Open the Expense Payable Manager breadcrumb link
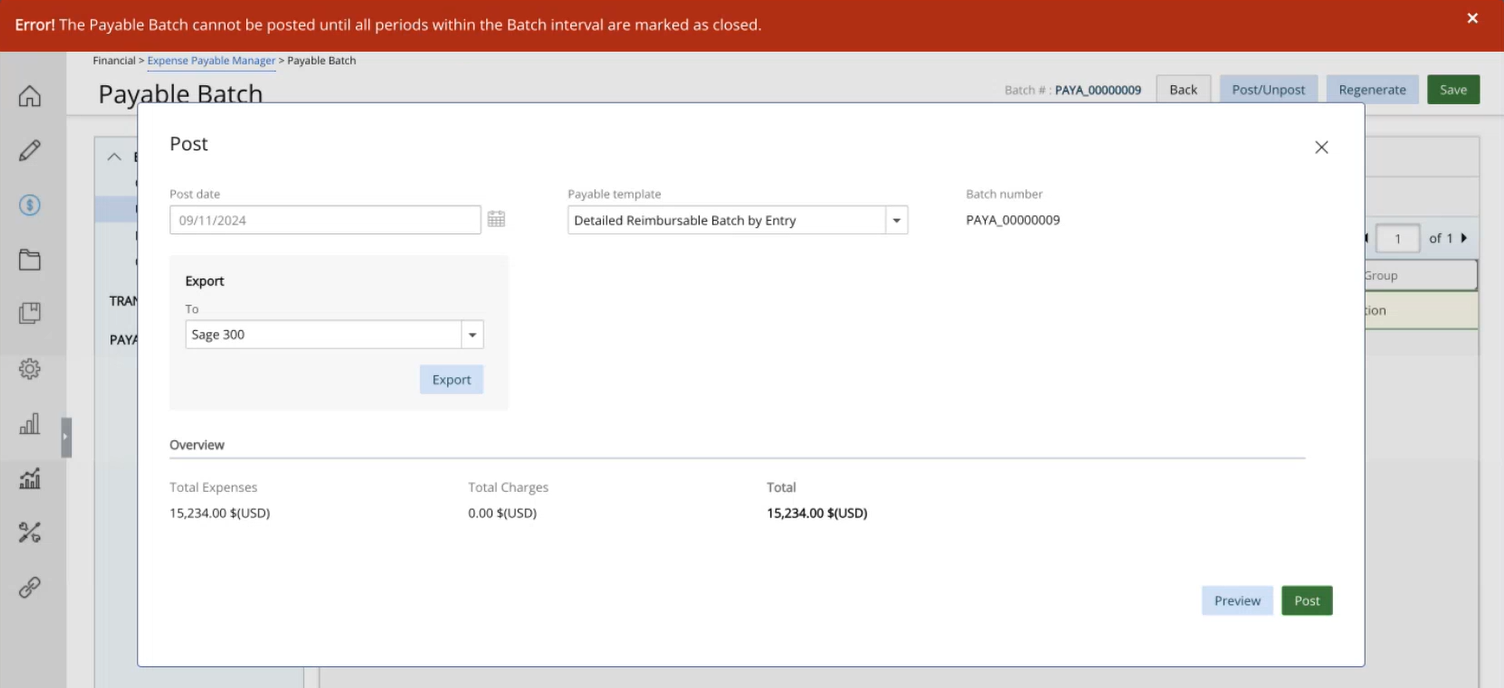 [x=211, y=61]
